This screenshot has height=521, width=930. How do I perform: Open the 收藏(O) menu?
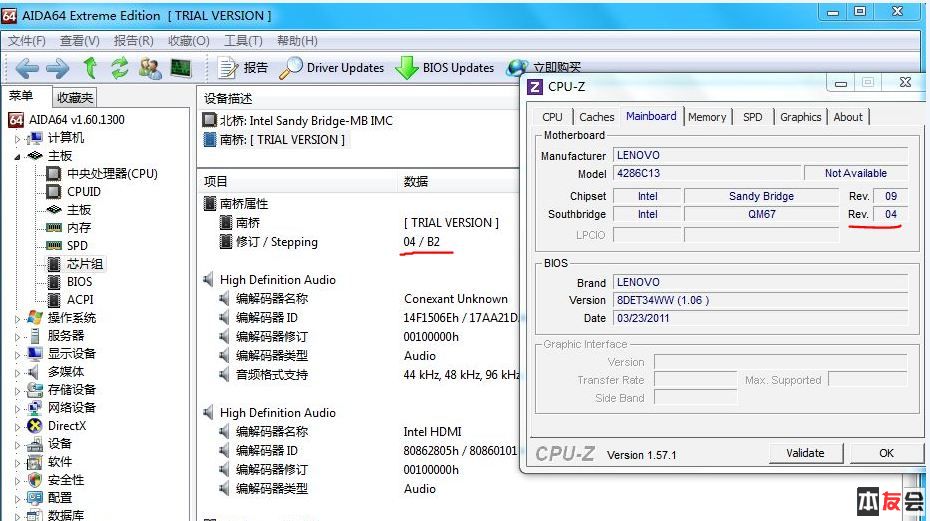[x=189, y=40]
